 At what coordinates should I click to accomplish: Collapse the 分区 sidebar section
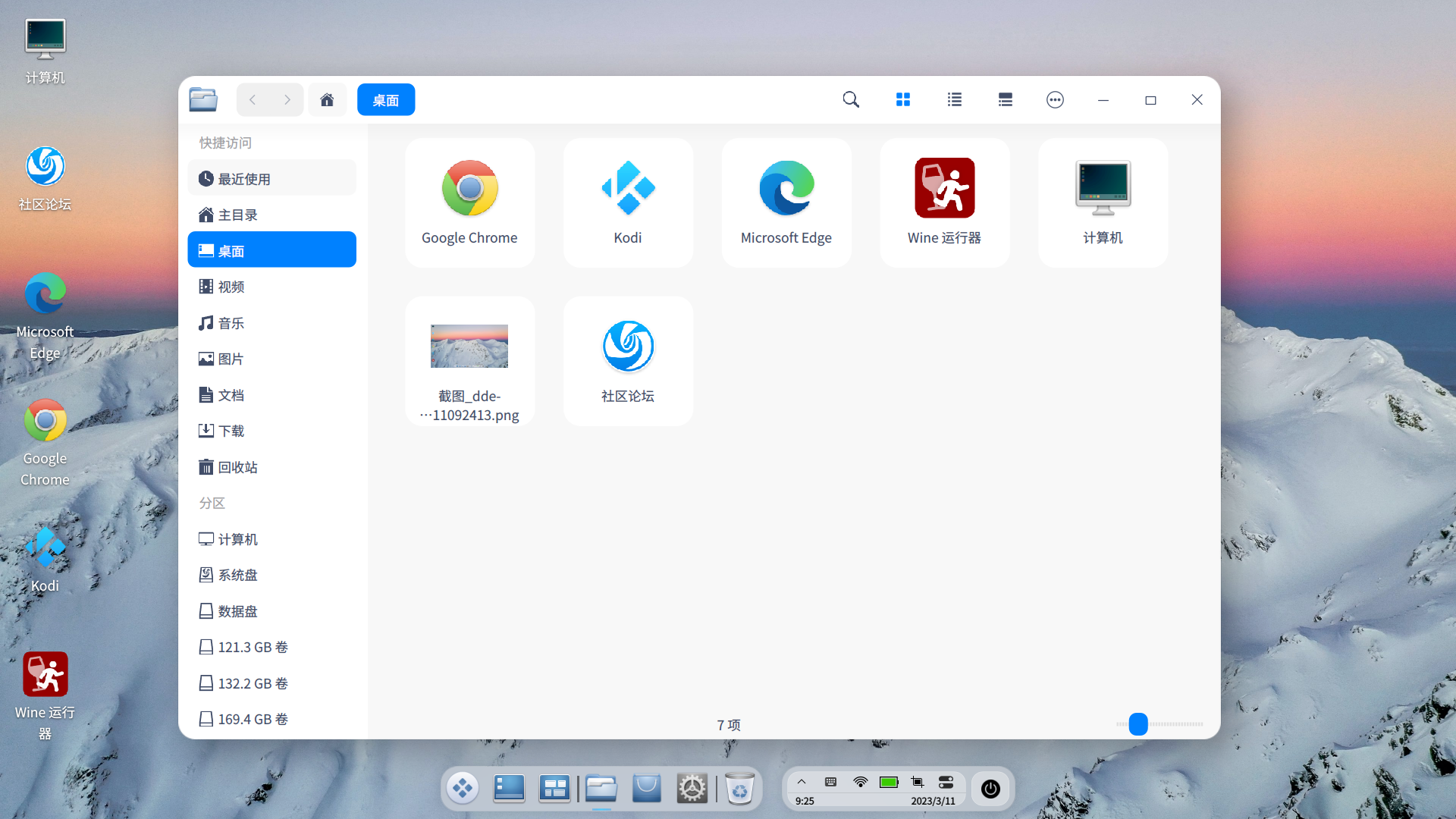click(212, 503)
